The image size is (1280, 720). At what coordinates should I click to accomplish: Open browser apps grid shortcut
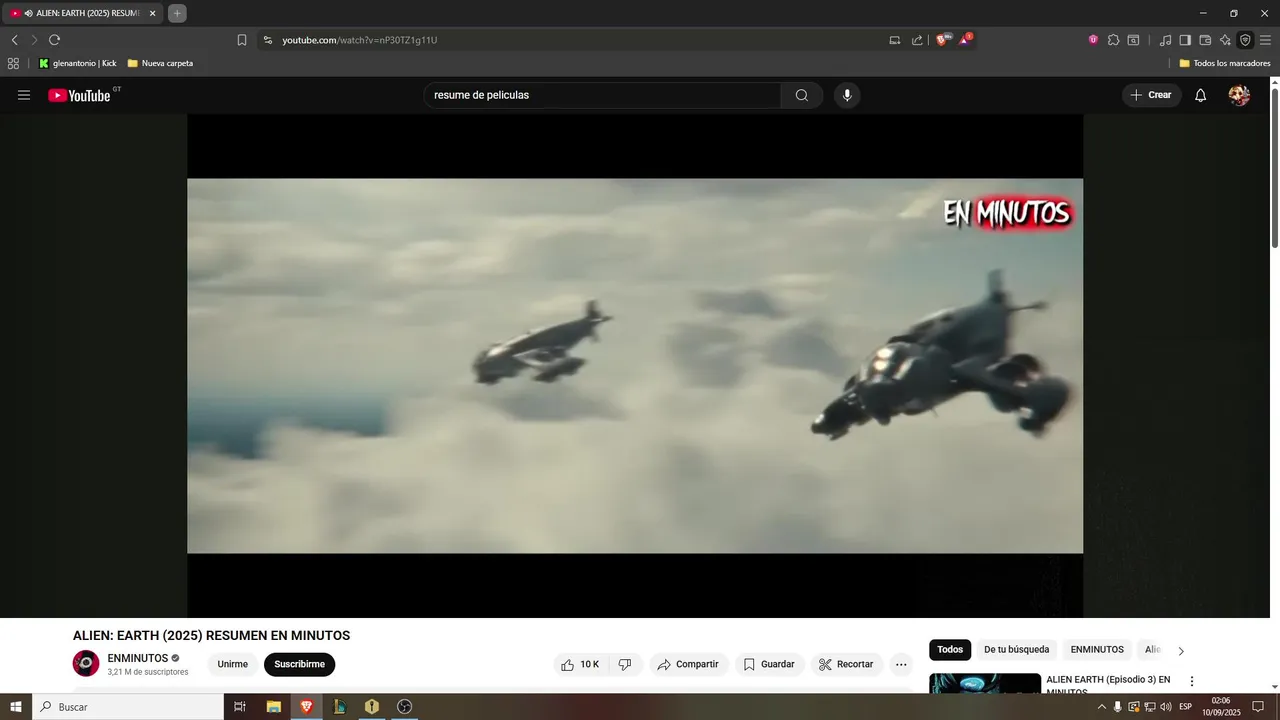point(13,63)
